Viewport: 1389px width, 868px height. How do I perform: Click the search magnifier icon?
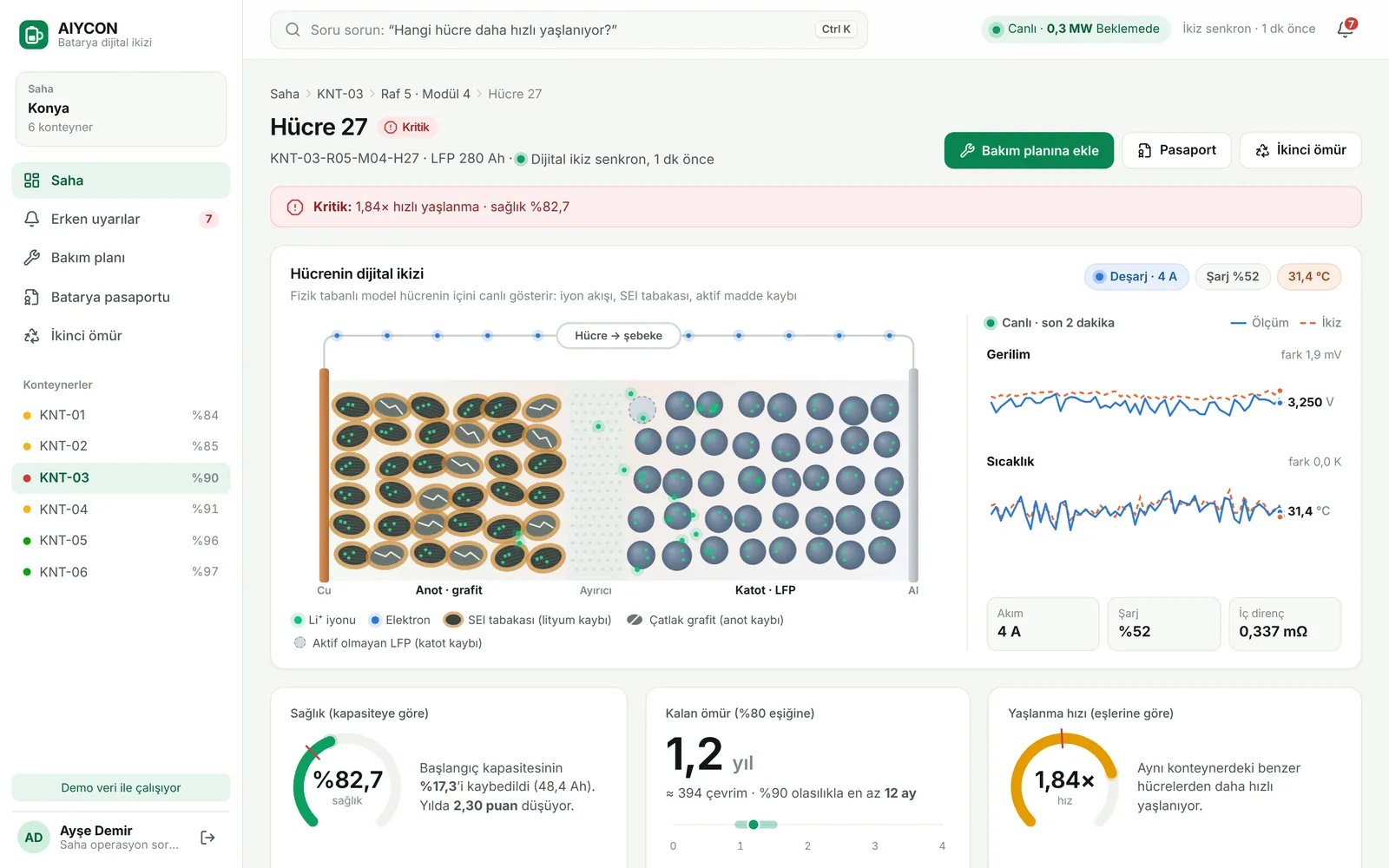click(293, 30)
